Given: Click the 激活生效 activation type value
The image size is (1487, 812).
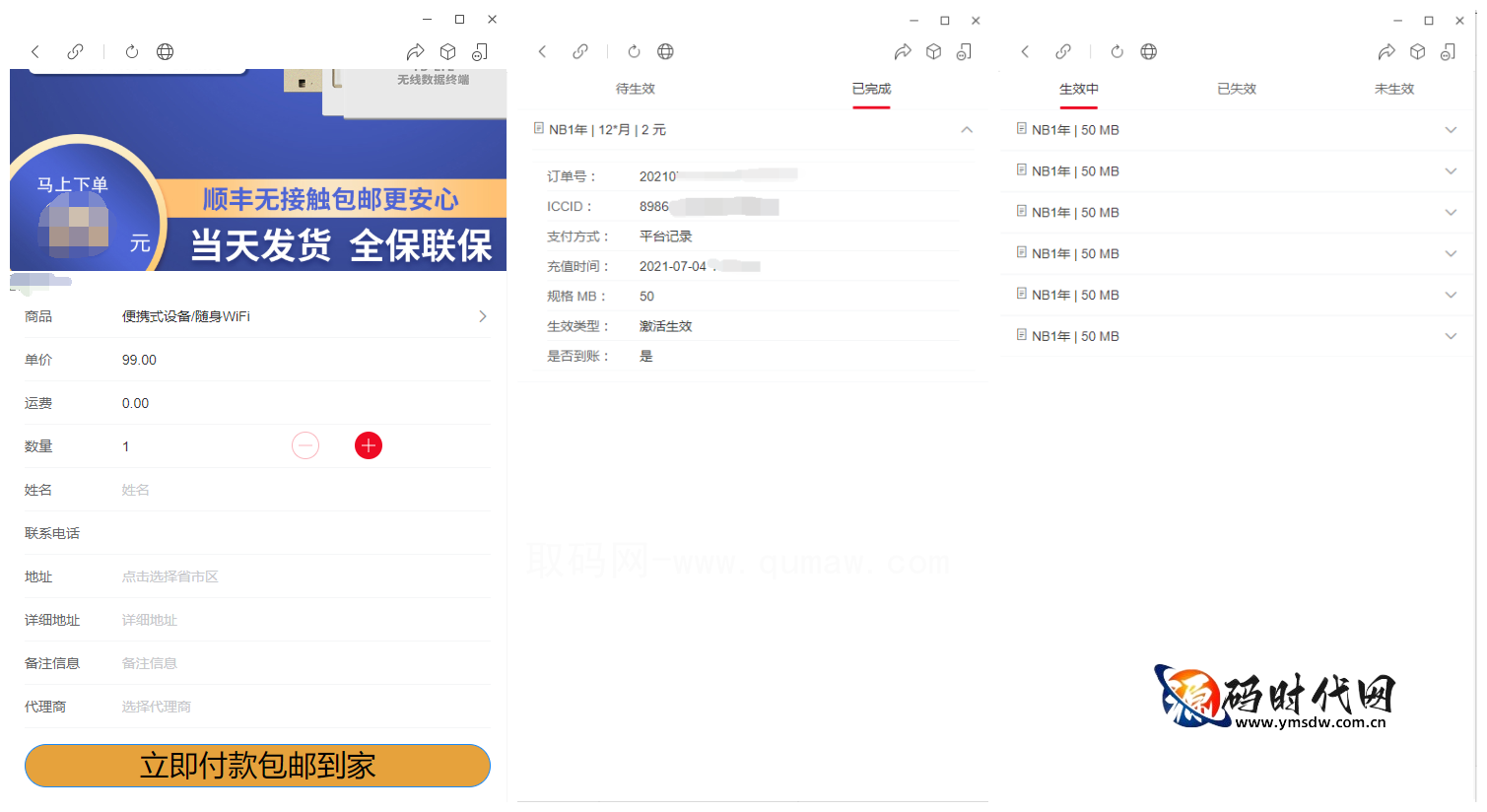Looking at the screenshot, I should point(665,326).
